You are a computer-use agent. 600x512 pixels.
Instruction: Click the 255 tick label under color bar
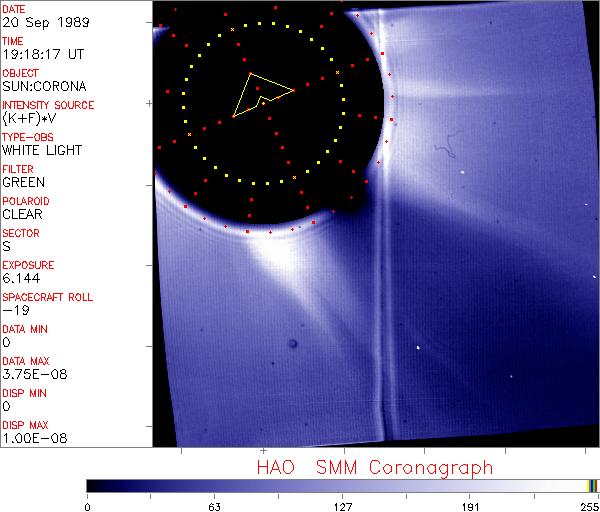click(589, 506)
